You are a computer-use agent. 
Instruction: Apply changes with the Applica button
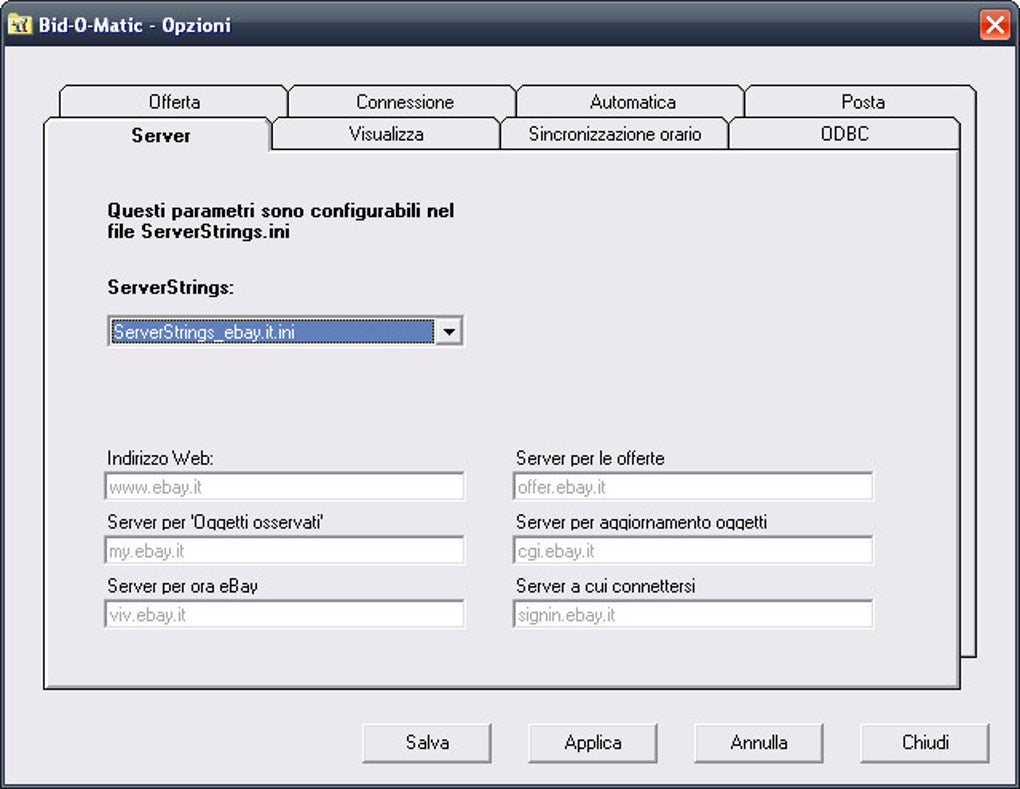tap(593, 742)
